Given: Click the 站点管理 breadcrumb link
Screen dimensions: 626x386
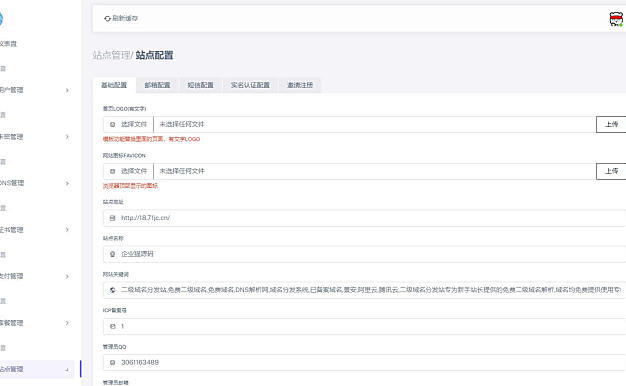Looking at the screenshot, I should 111,55.
